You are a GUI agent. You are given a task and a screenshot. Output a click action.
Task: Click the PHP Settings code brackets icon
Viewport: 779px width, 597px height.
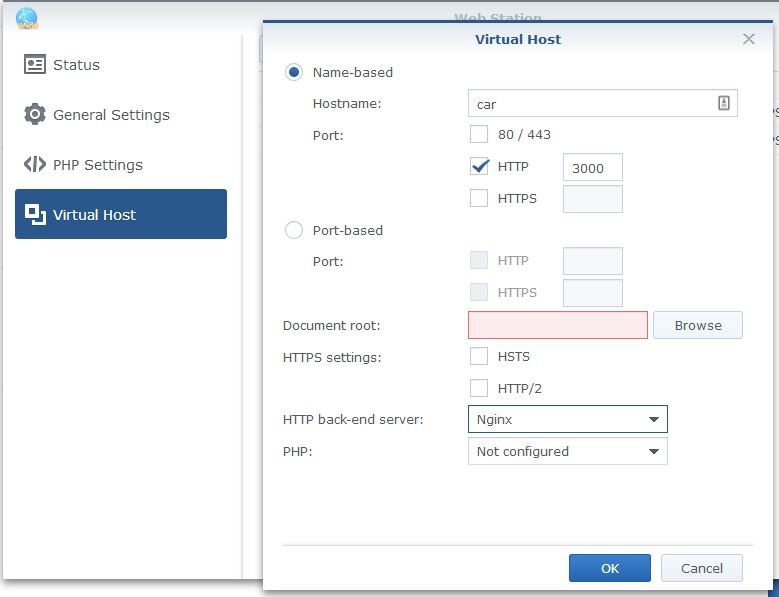[x=35, y=164]
